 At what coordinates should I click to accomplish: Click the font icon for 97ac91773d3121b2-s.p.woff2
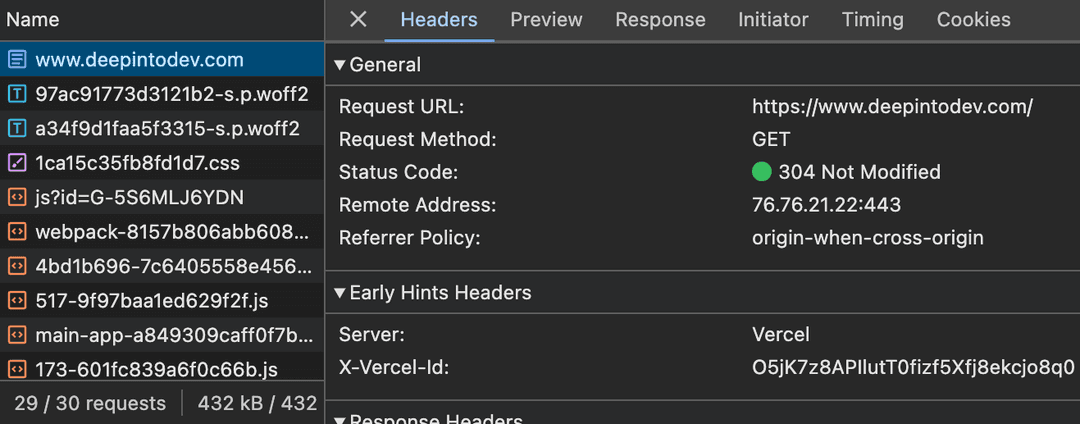[17, 94]
